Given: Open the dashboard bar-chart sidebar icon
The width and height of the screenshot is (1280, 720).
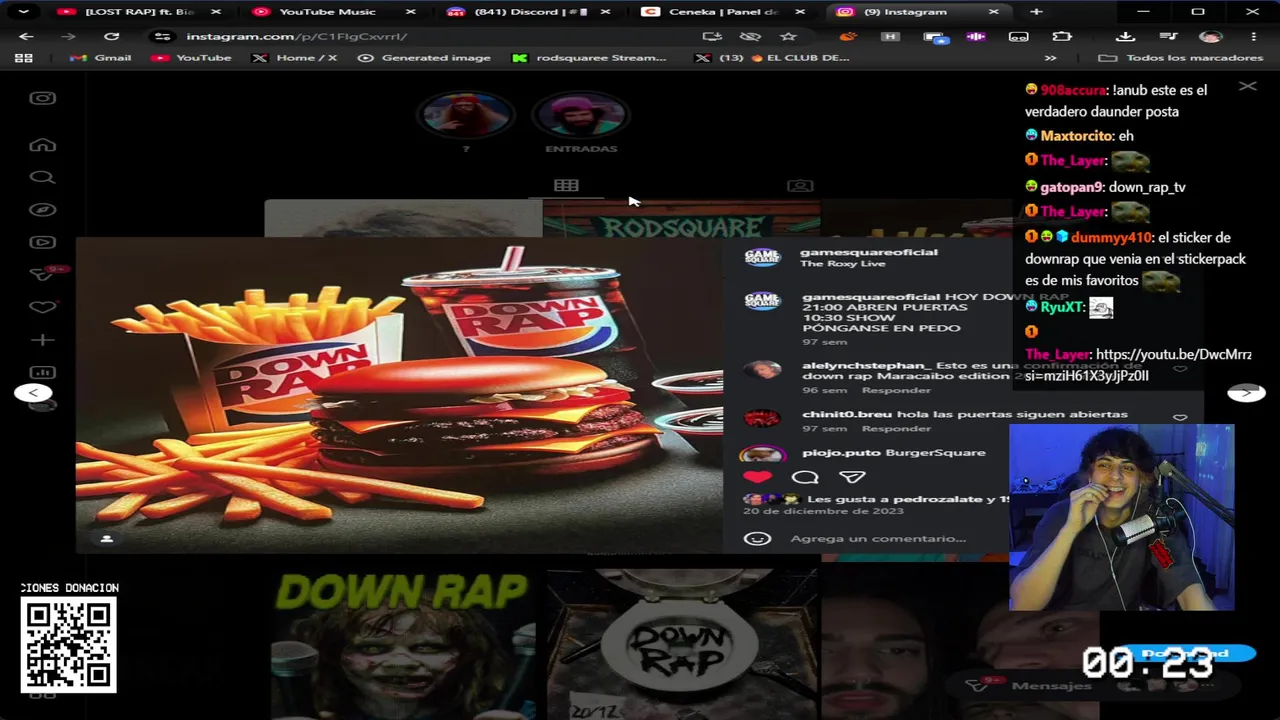Looking at the screenshot, I should pos(42,372).
